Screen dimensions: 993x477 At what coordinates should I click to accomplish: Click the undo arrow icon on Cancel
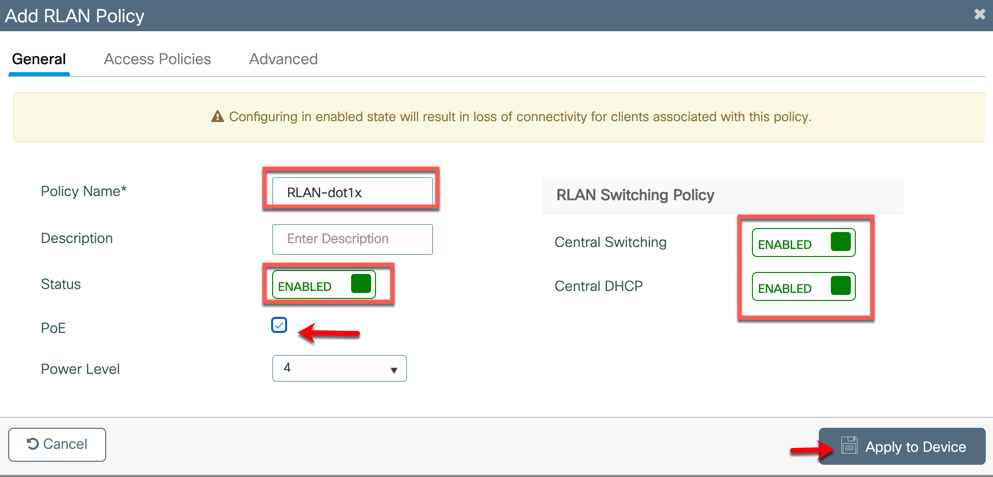click(x=33, y=444)
